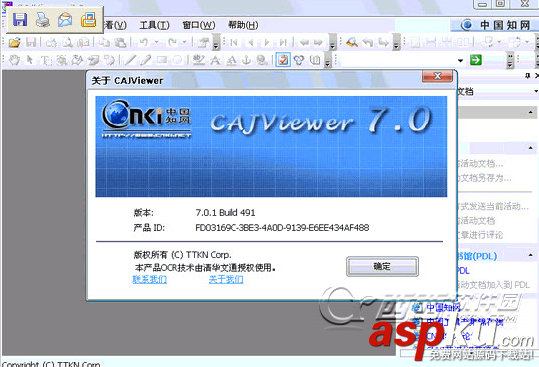Screen dimensions: 539x367
Task: Collapse the 书馆(PDL) section
Action: [530, 255]
